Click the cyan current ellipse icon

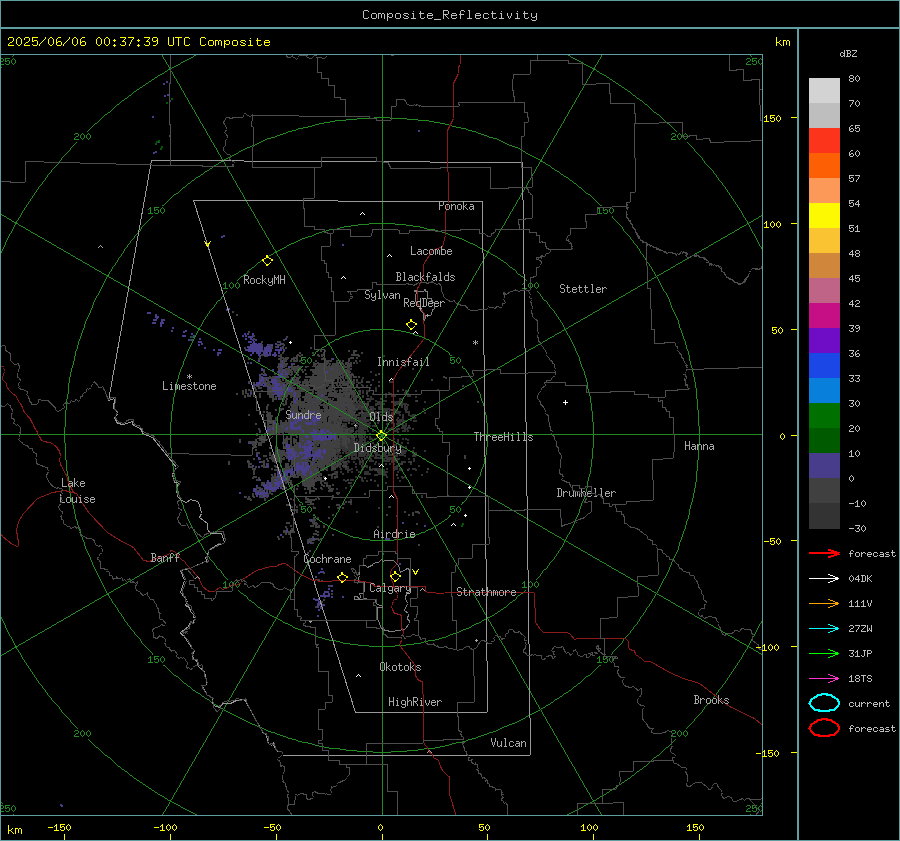click(x=824, y=703)
